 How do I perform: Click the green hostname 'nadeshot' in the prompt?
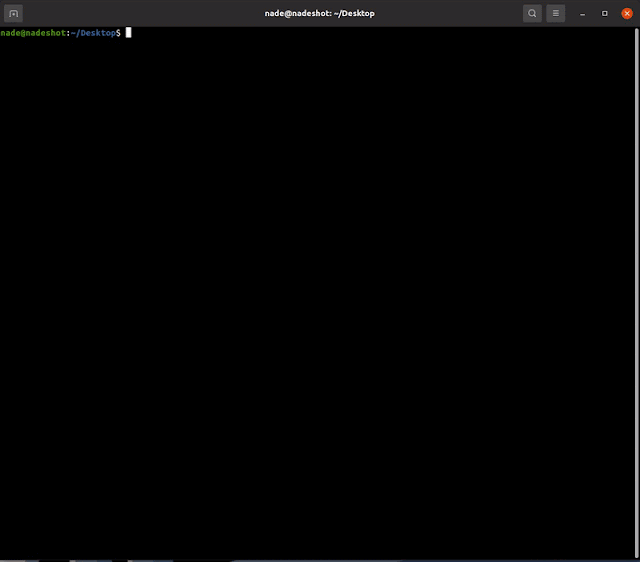pyautogui.click(x=46, y=33)
